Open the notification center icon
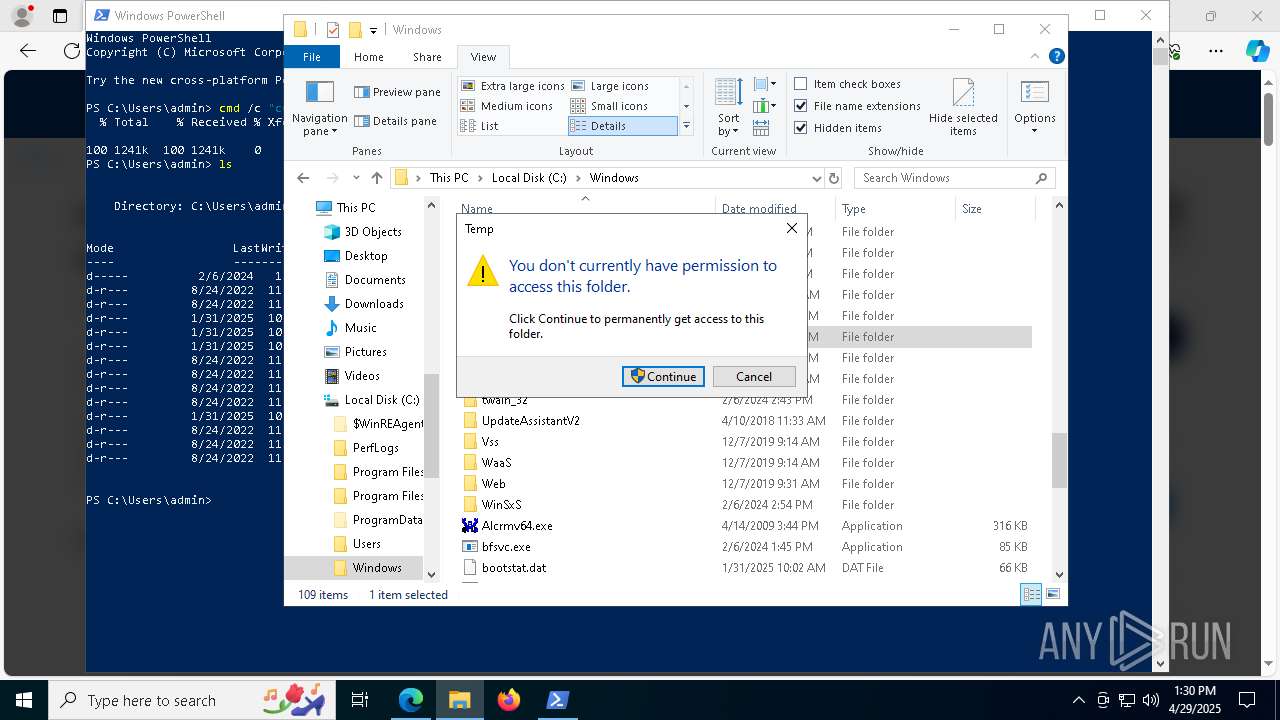1280x720 pixels. (1247, 700)
